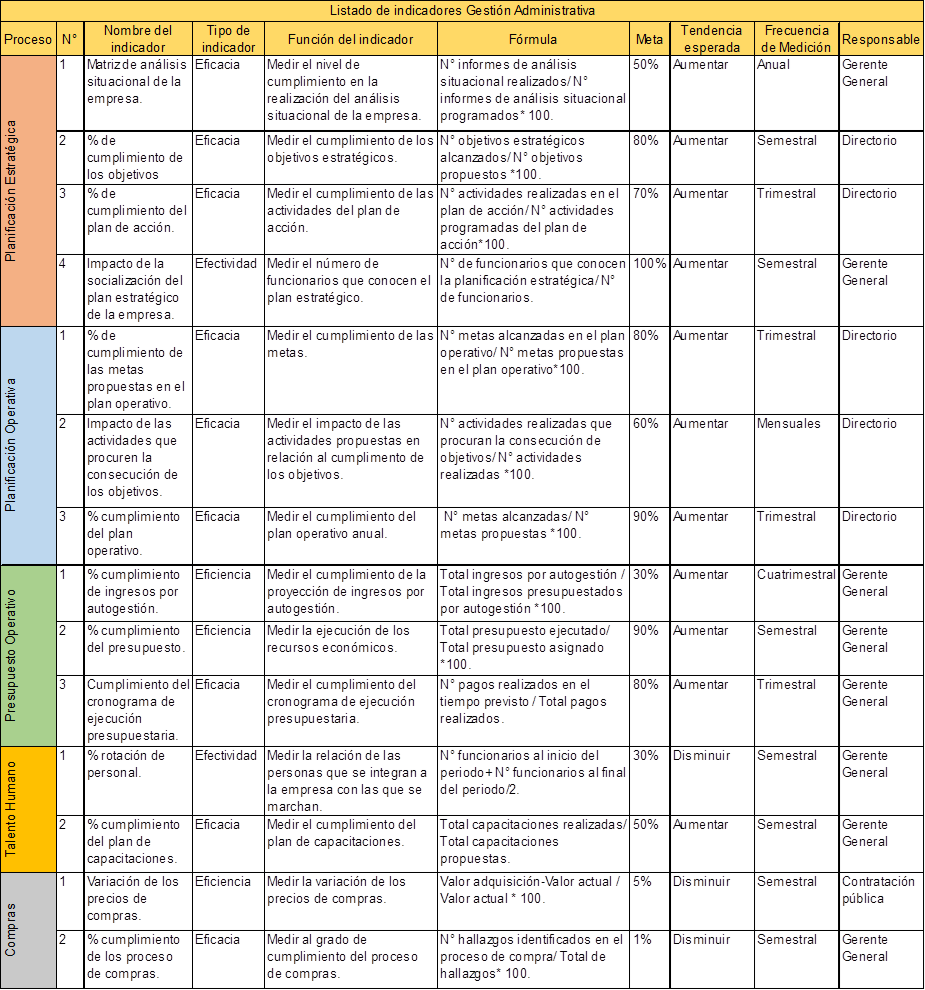Image resolution: width=925 pixels, height=990 pixels.
Task: Select the 'Proceso' column header
Action: [28, 39]
